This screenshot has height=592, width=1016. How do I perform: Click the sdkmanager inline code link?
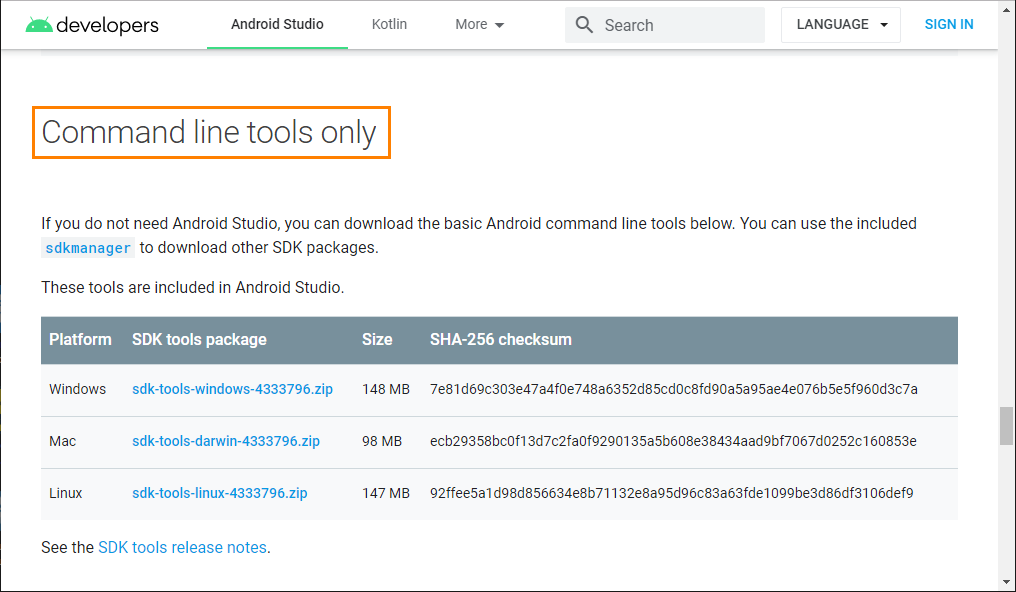point(87,247)
